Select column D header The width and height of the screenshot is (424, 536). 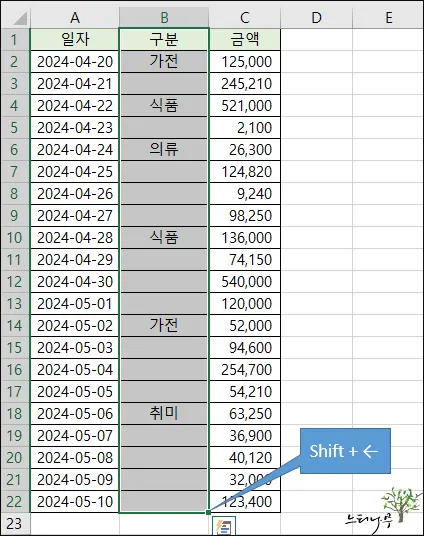[316, 17]
